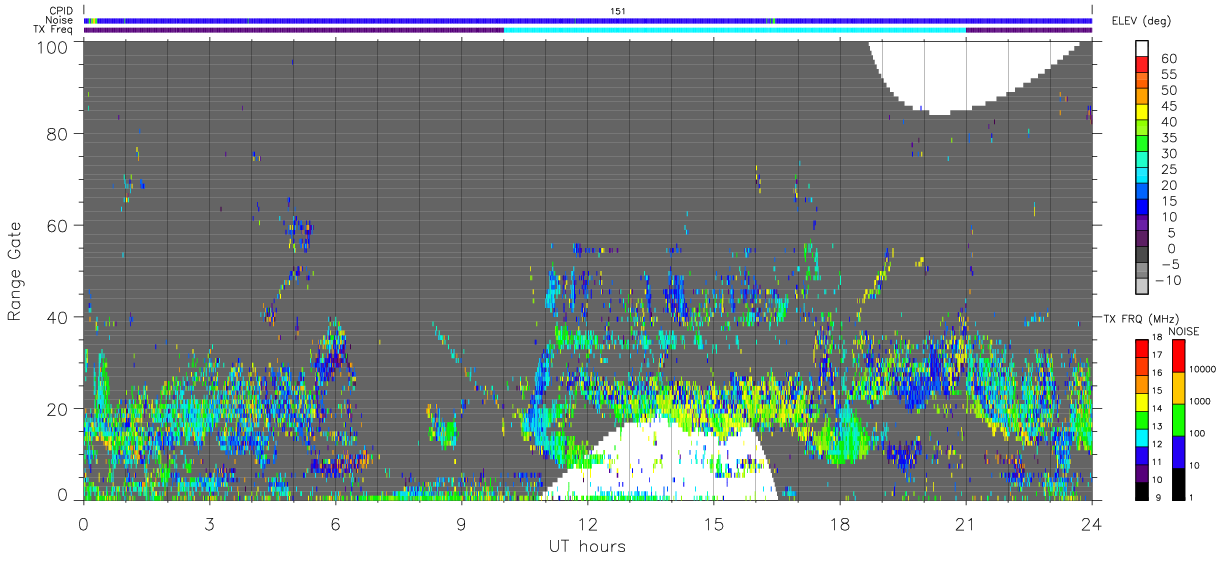This screenshot has width=1228, height=567.
Task: Click the "Noise" row label at top left
Action: click(59, 20)
